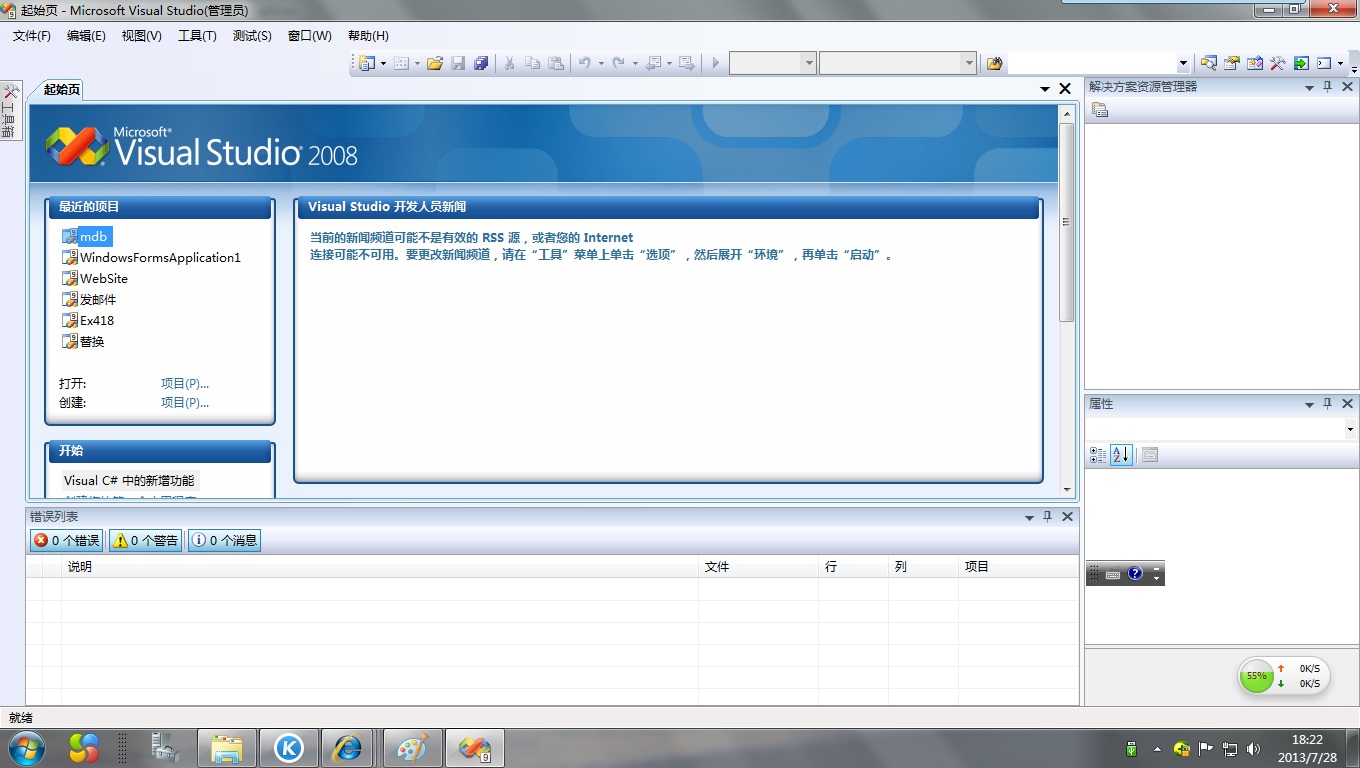Viewport: 1360px width, 768px height.
Task: Open the Find combo box dropdown arrow
Action: pos(1183,63)
